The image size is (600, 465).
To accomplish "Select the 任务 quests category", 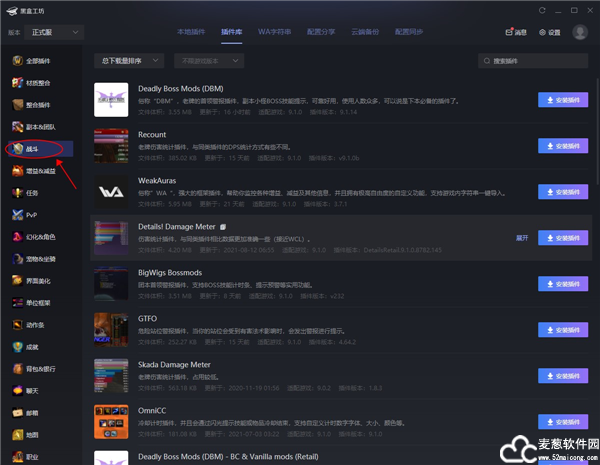I will (25, 193).
